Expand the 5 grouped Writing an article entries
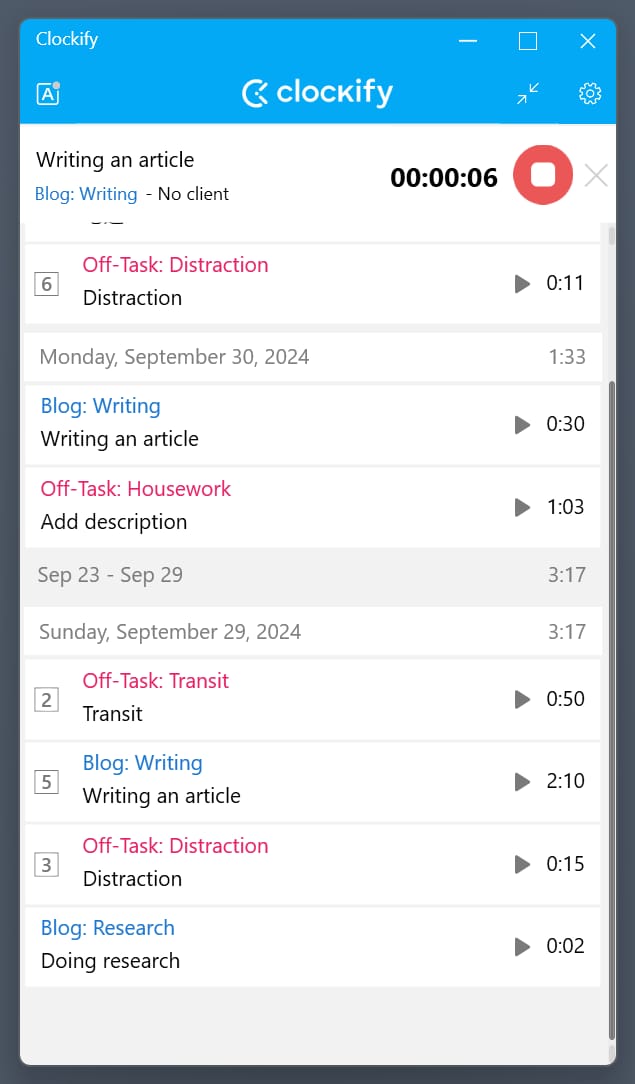 pyautogui.click(x=46, y=781)
